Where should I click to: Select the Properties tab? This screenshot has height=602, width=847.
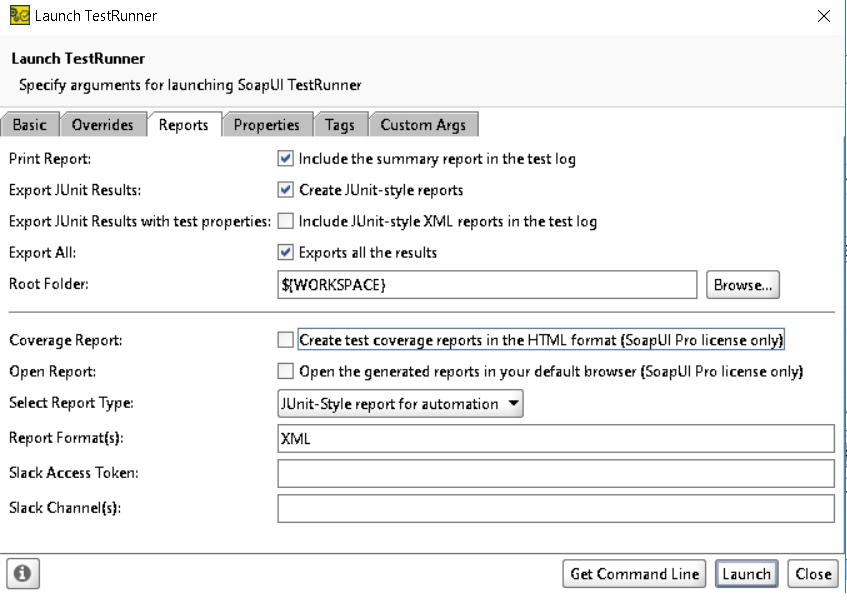(266, 125)
